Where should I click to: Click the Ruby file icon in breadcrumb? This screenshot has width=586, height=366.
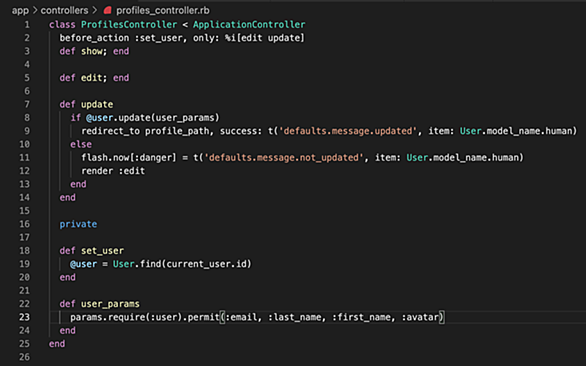coord(108,10)
